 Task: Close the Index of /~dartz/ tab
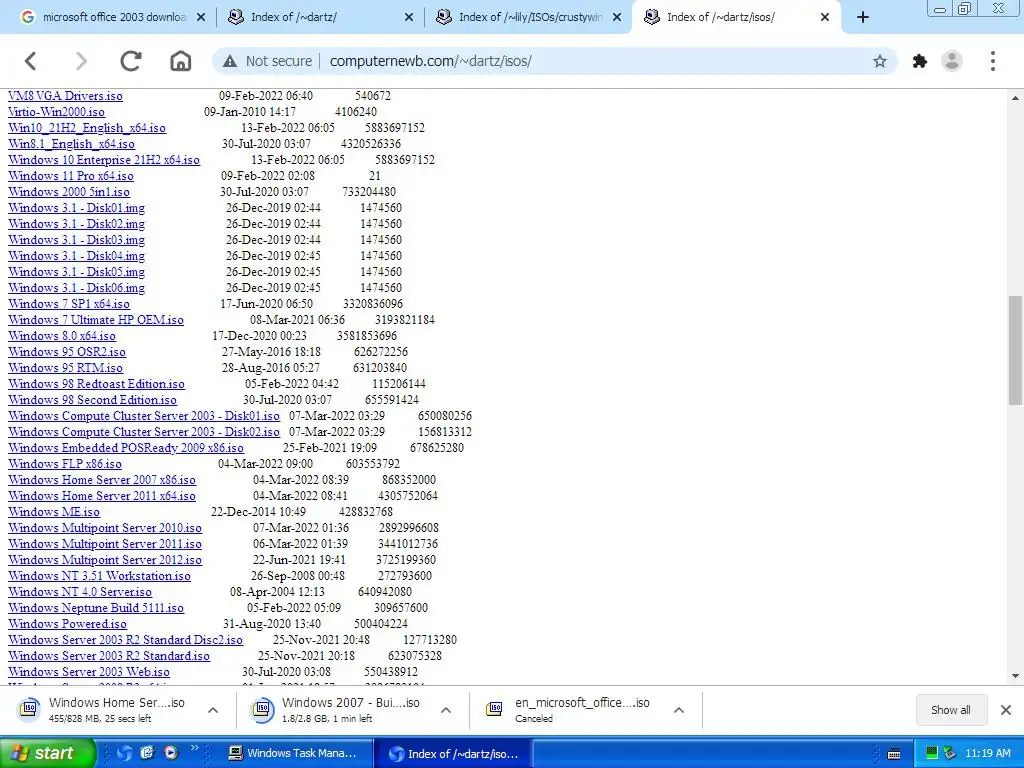click(409, 18)
